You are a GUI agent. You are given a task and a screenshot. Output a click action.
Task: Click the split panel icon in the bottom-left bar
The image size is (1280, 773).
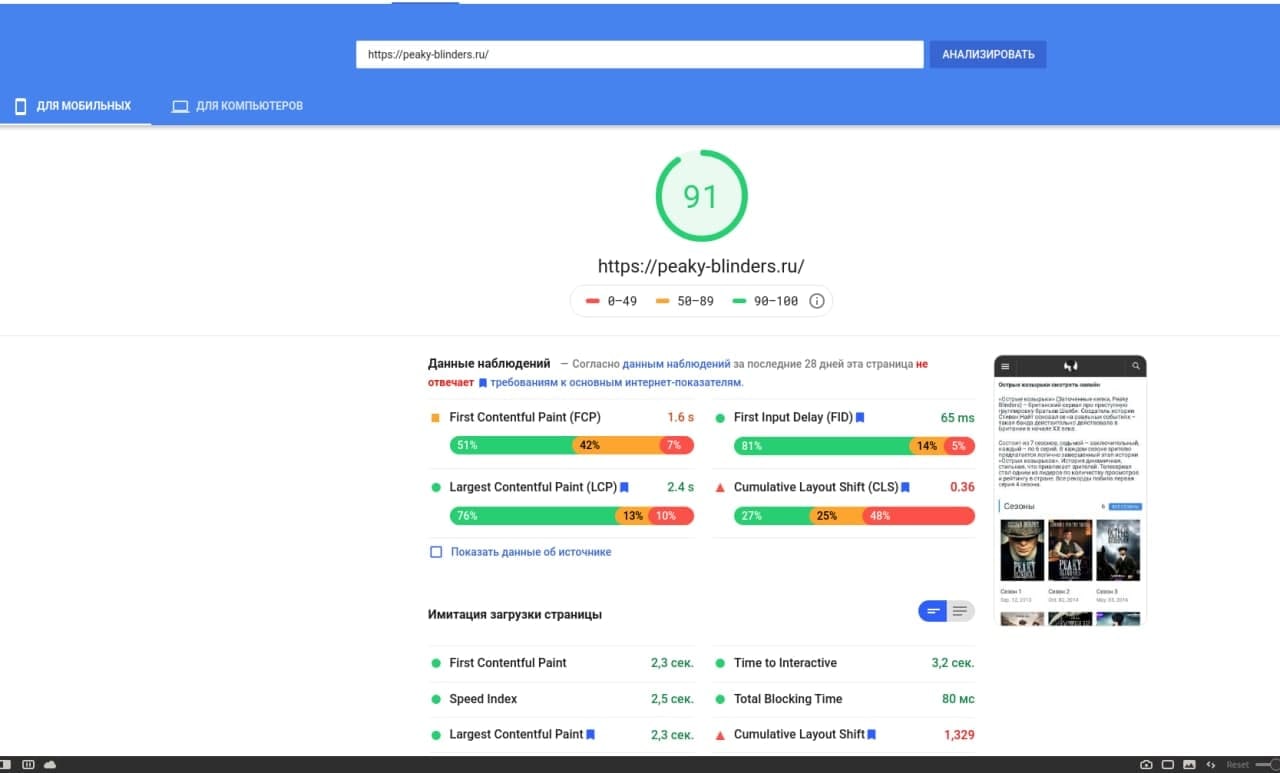28,765
